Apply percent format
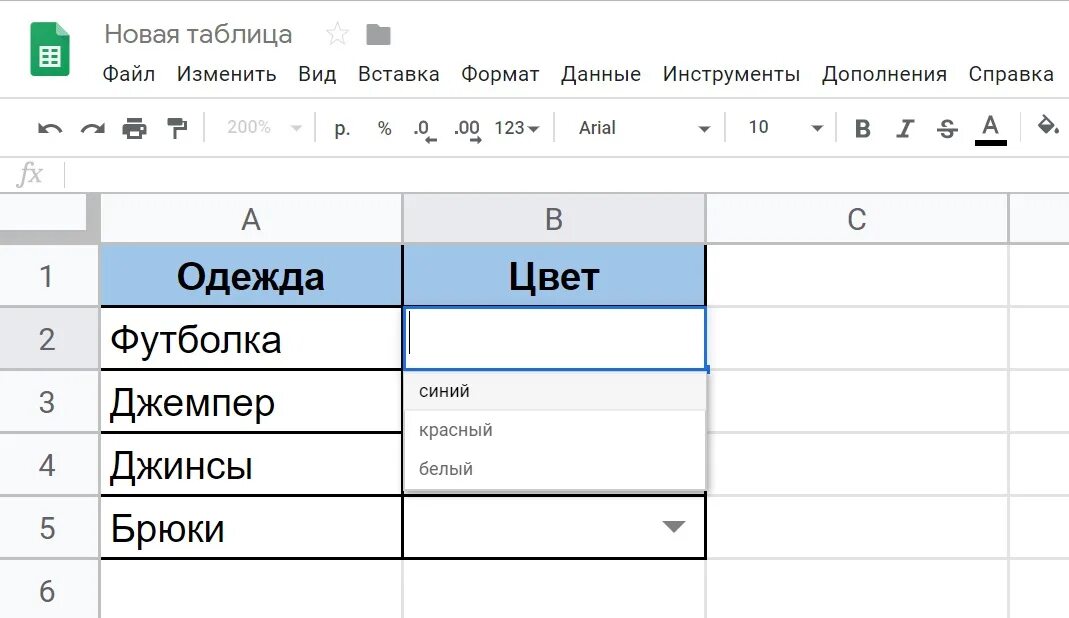This screenshot has width=1069, height=618. coord(385,128)
